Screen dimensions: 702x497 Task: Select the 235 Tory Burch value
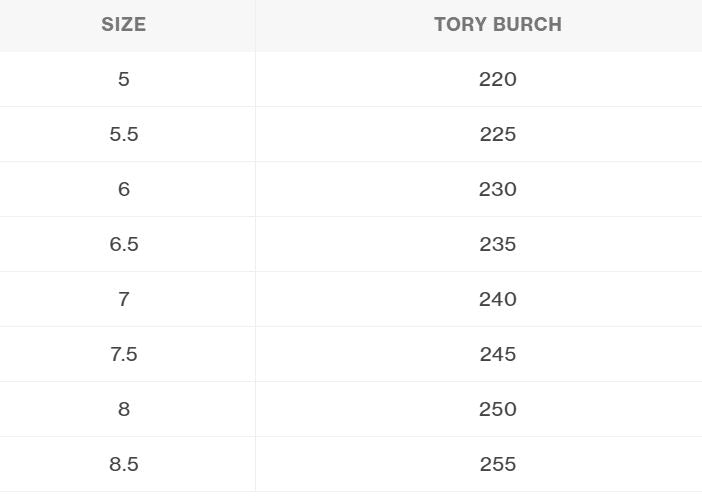pos(497,244)
